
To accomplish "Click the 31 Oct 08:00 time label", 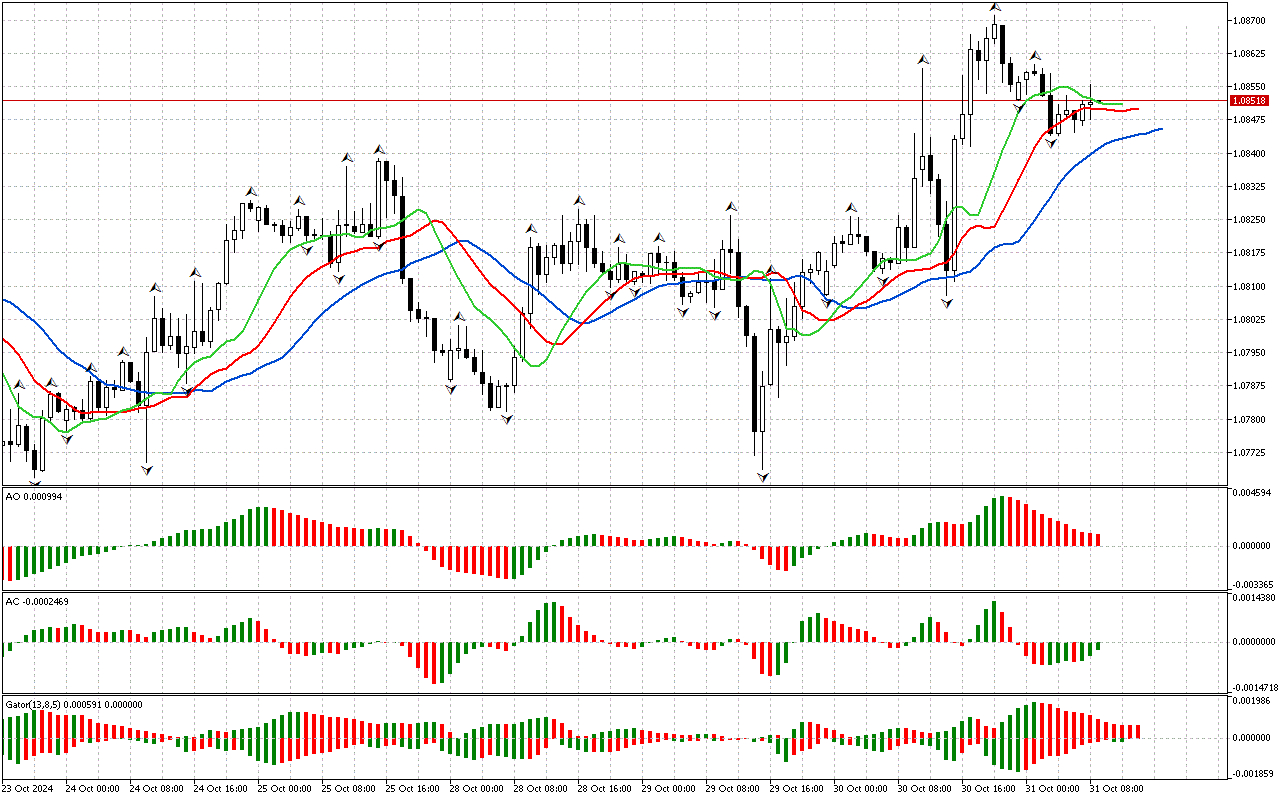I will (1116, 789).
